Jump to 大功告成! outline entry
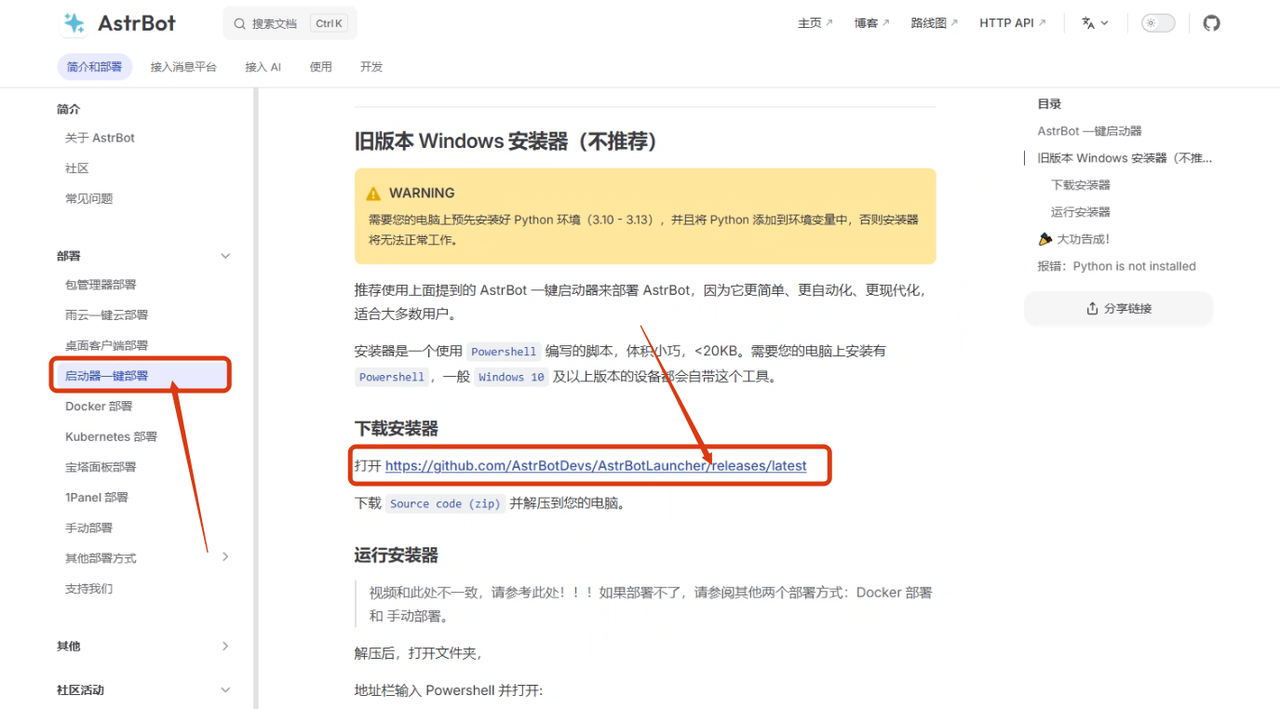Image resolution: width=1280 pixels, height=709 pixels. pos(1074,239)
